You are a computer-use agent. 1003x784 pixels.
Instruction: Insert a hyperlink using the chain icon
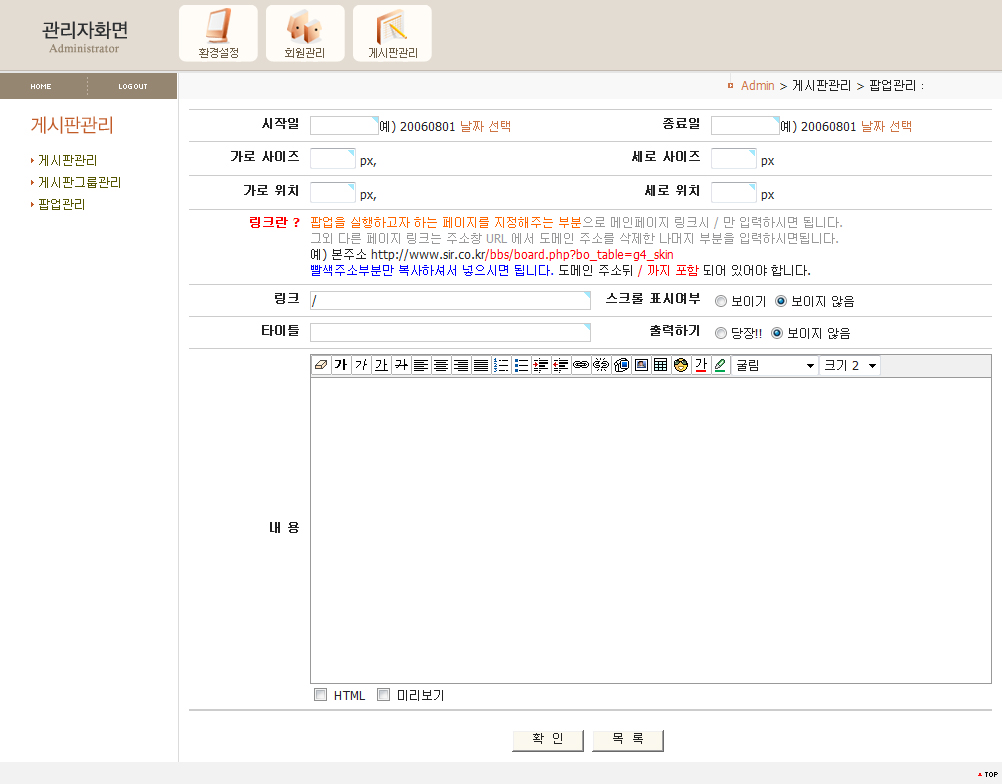(x=581, y=366)
